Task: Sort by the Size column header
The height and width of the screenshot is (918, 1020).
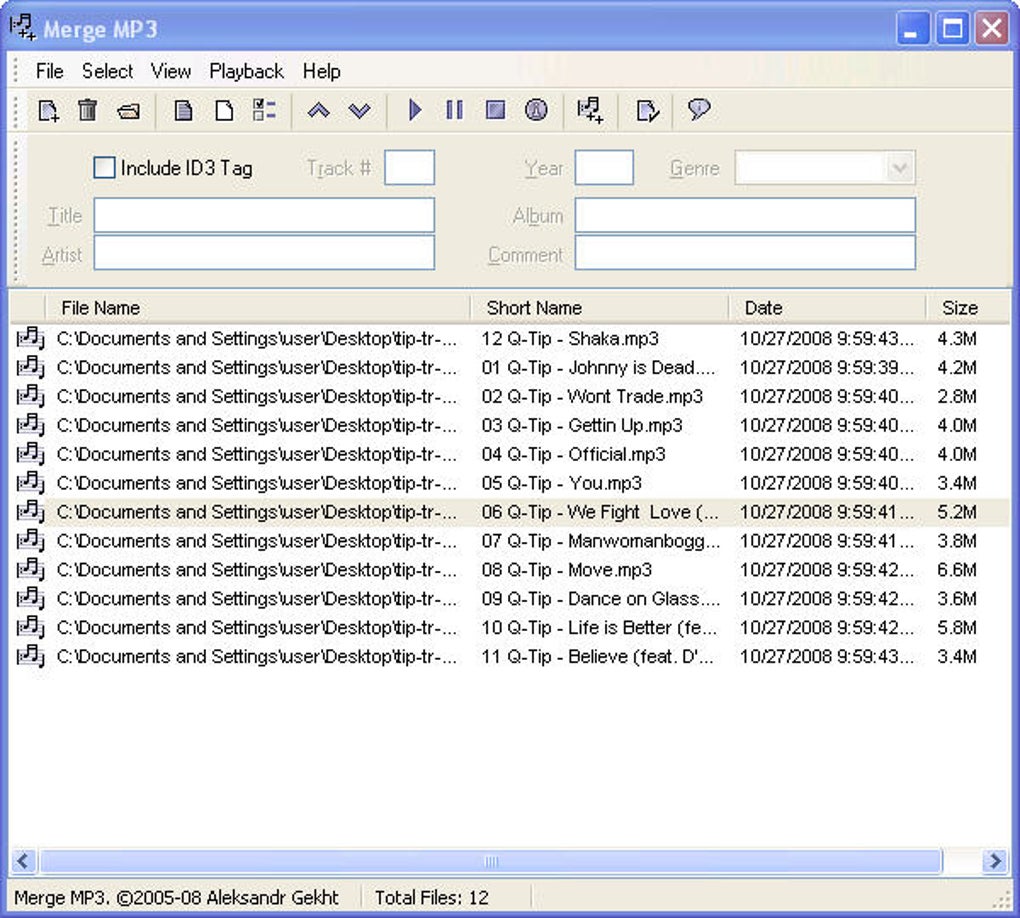Action: [968, 308]
